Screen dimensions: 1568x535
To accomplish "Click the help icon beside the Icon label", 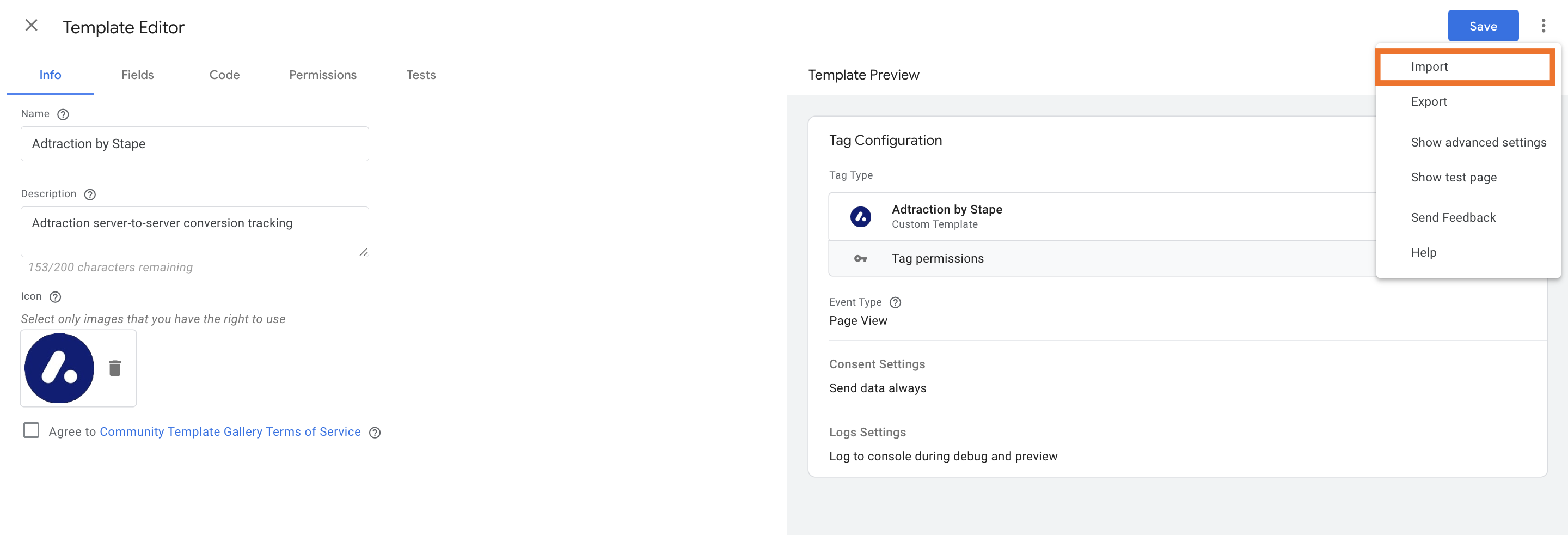I will point(55,297).
